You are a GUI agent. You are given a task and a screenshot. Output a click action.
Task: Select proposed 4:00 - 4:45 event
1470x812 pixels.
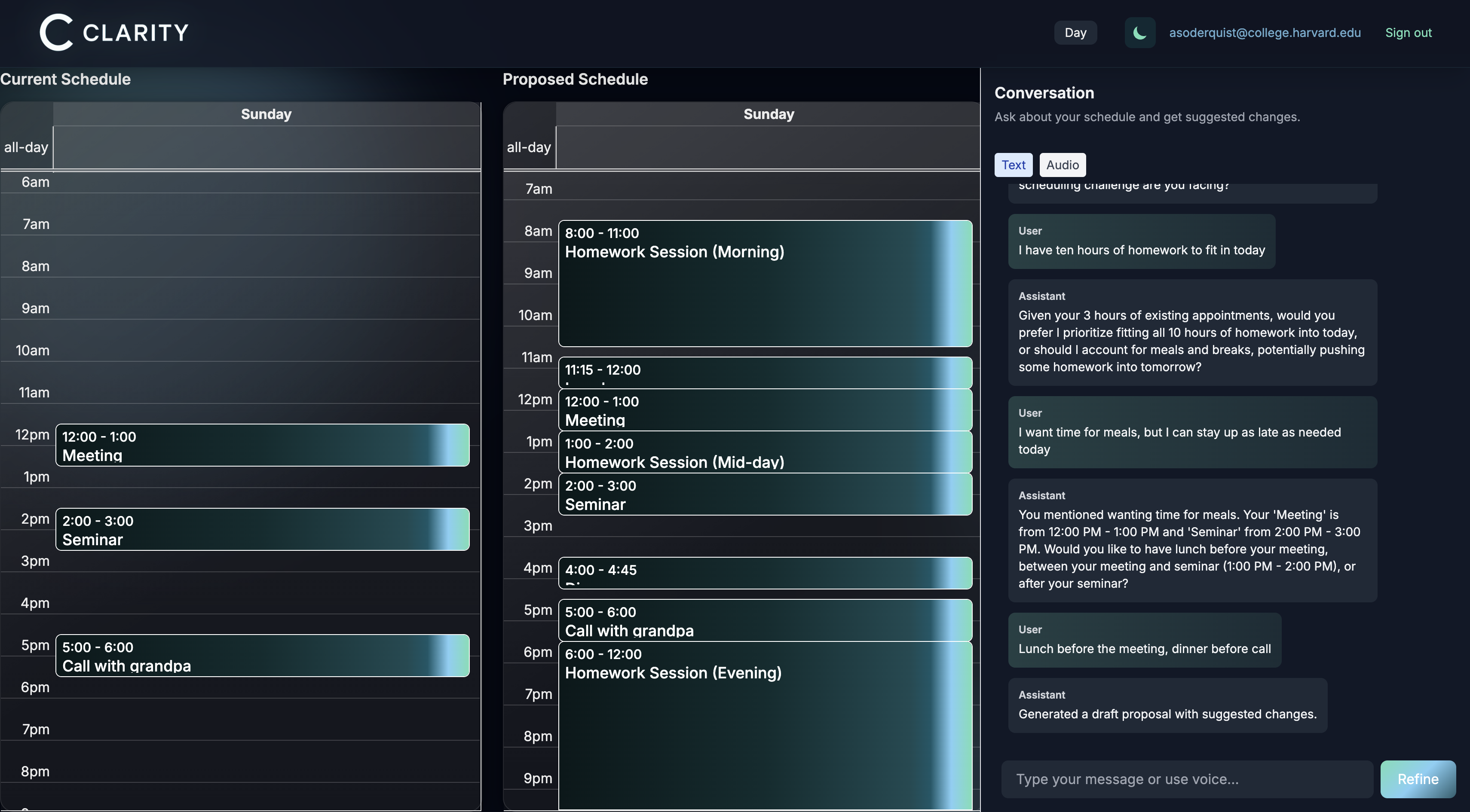coord(765,573)
